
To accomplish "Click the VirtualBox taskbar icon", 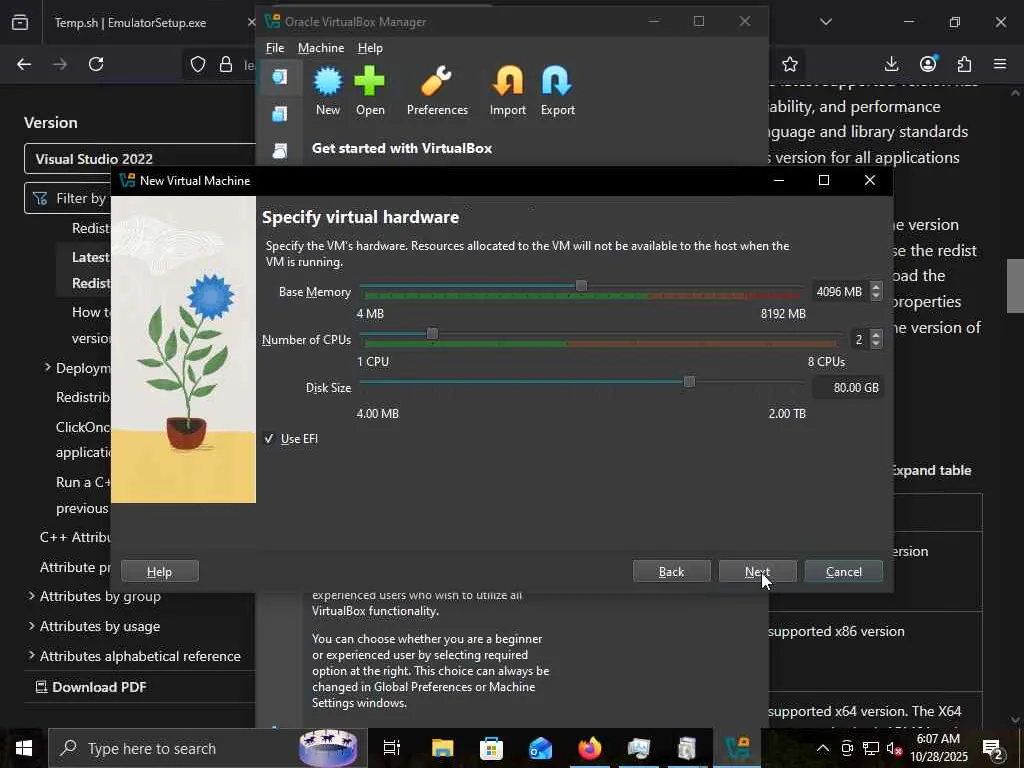I will point(737,748).
